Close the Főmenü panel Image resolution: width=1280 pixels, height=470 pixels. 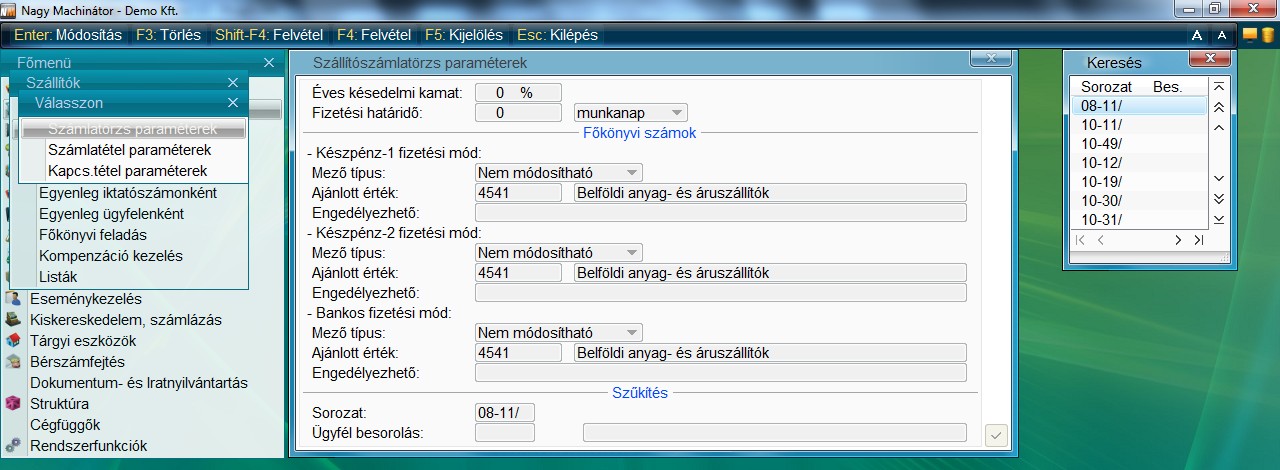pyautogui.click(x=268, y=63)
